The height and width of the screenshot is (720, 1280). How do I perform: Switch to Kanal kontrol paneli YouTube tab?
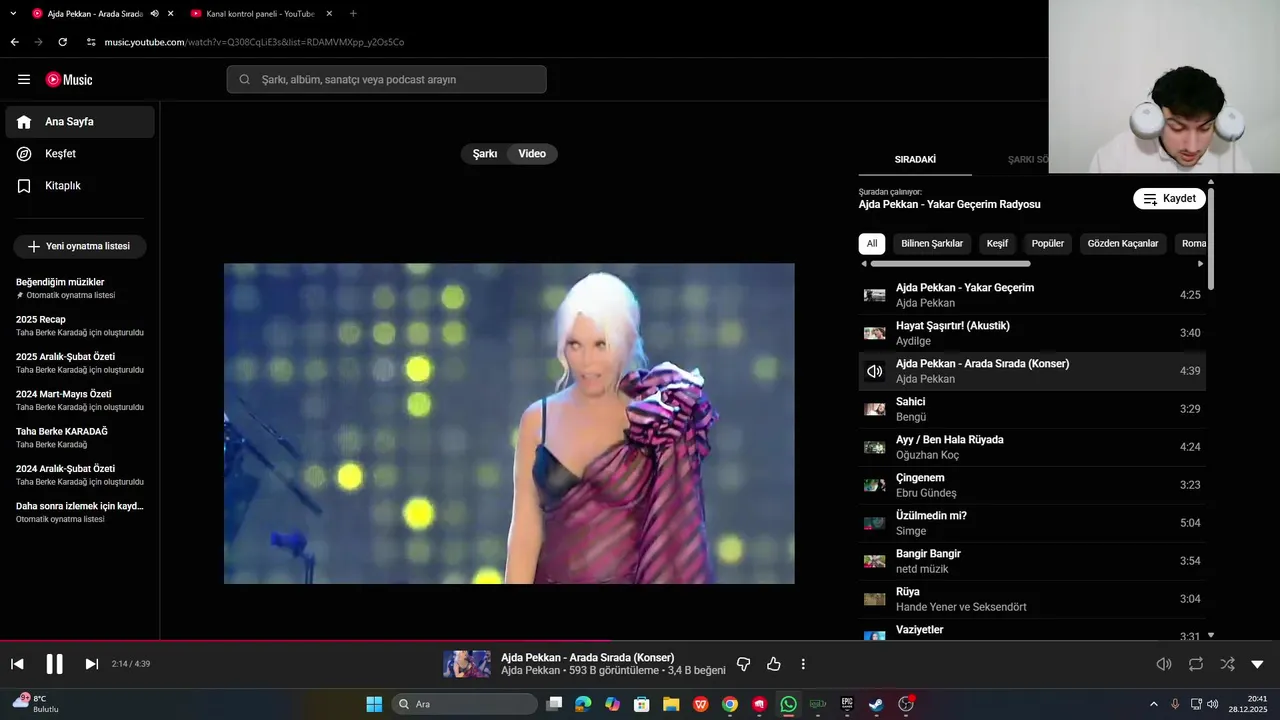[260, 14]
